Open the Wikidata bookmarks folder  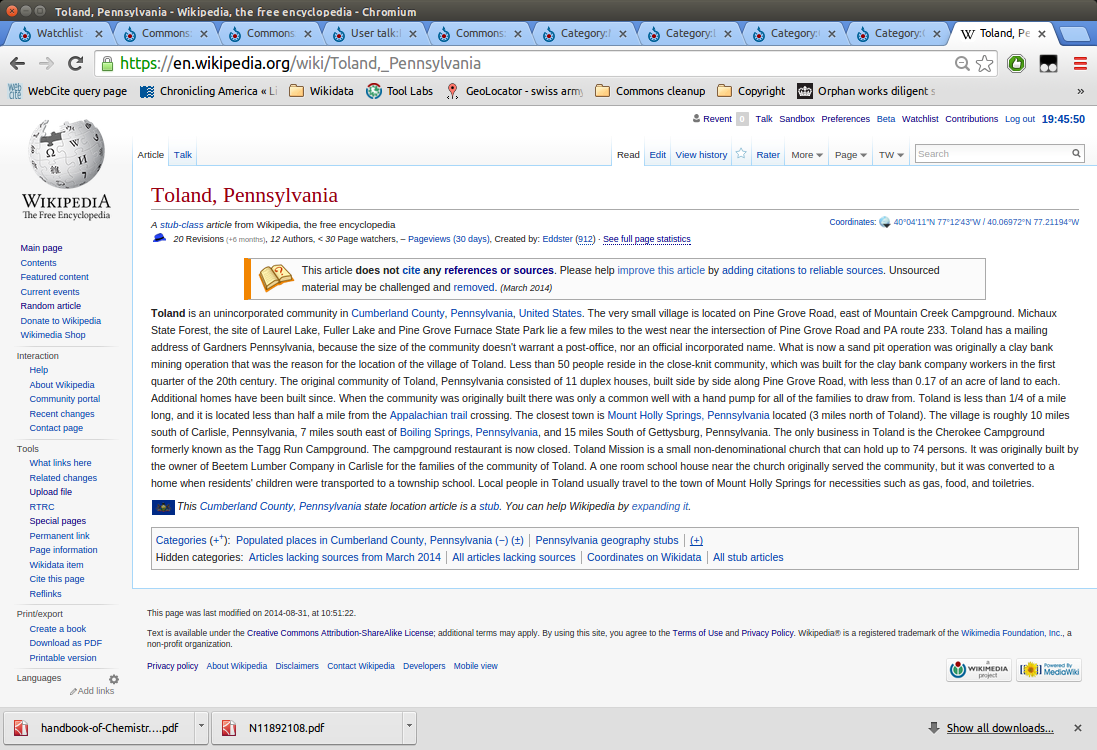click(321, 91)
